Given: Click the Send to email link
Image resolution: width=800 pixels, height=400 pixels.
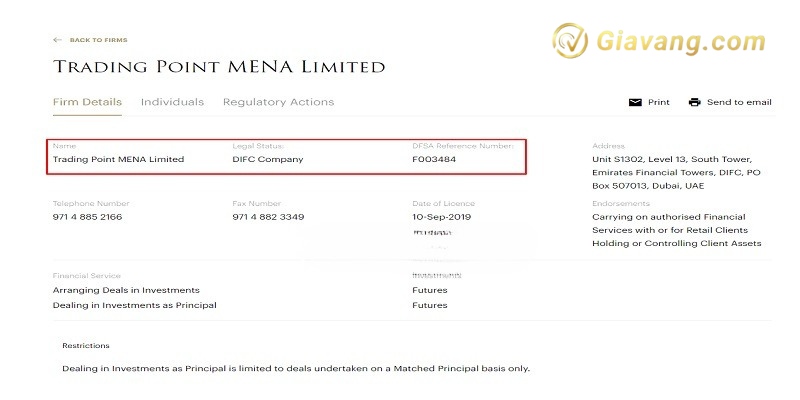Looking at the screenshot, I should (x=739, y=102).
